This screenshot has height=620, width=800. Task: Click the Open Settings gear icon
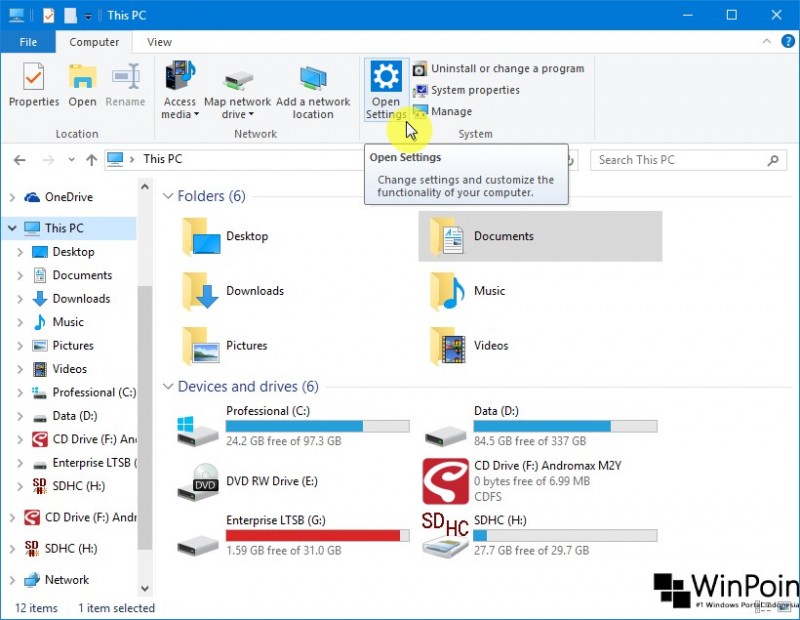coord(386,76)
